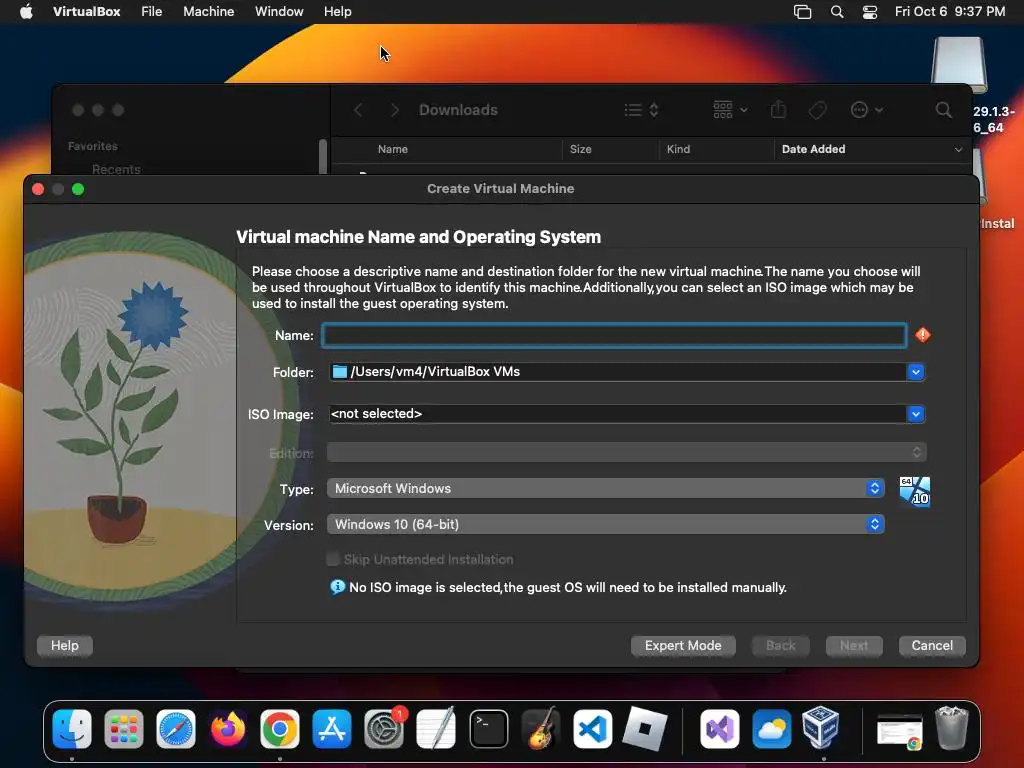
Task: Click the Name field error warning icon
Action: pyautogui.click(x=922, y=335)
